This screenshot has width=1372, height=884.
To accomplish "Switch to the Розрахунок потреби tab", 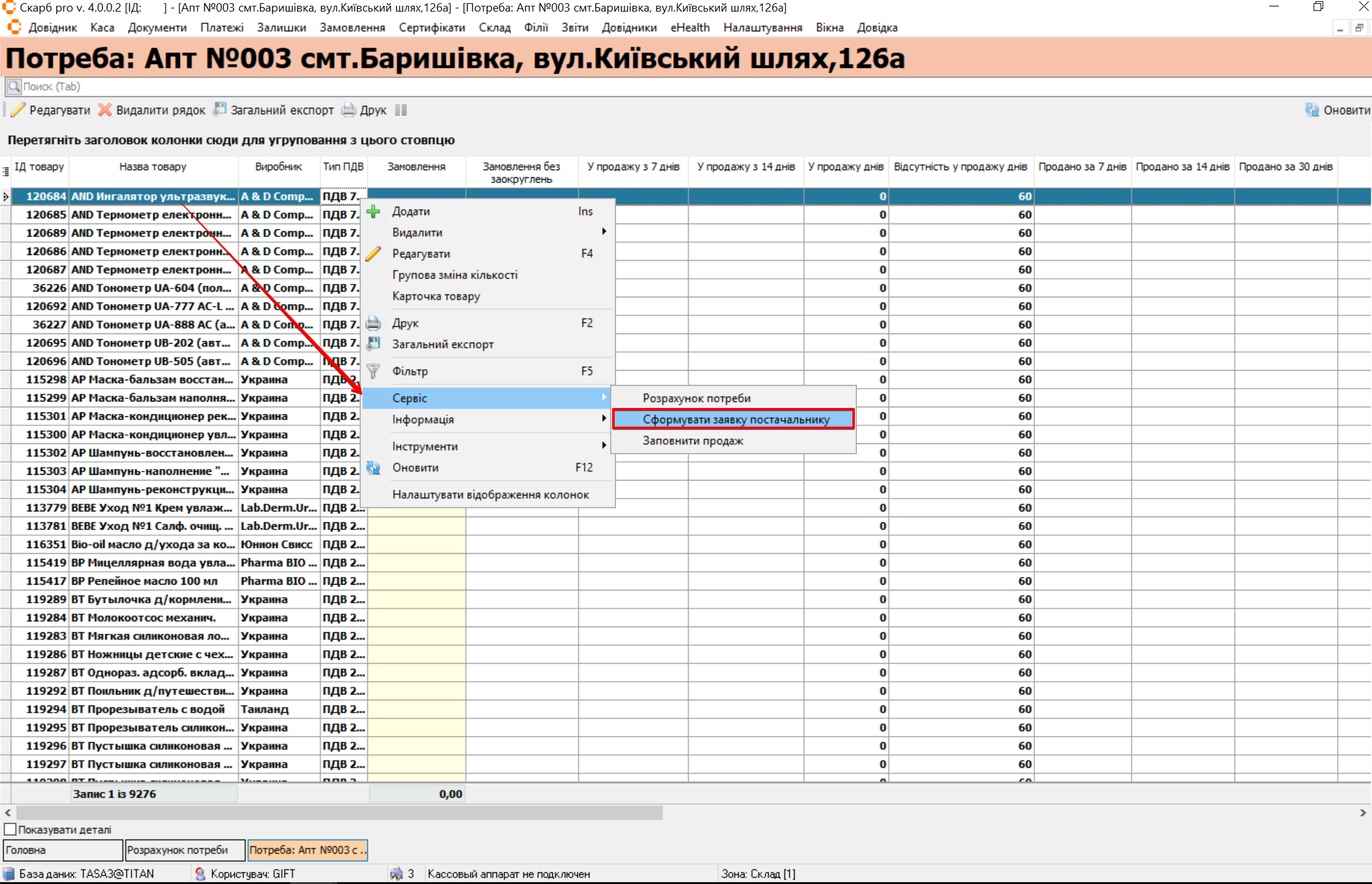I will pyautogui.click(x=185, y=850).
